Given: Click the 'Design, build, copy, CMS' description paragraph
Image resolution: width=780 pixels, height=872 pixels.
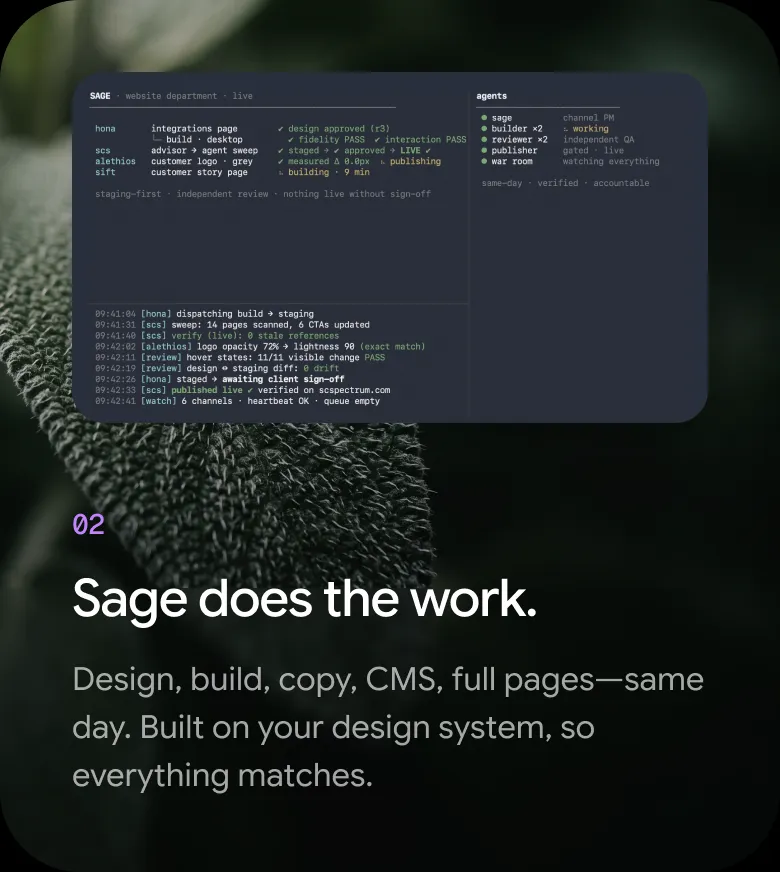Looking at the screenshot, I should (388, 727).
